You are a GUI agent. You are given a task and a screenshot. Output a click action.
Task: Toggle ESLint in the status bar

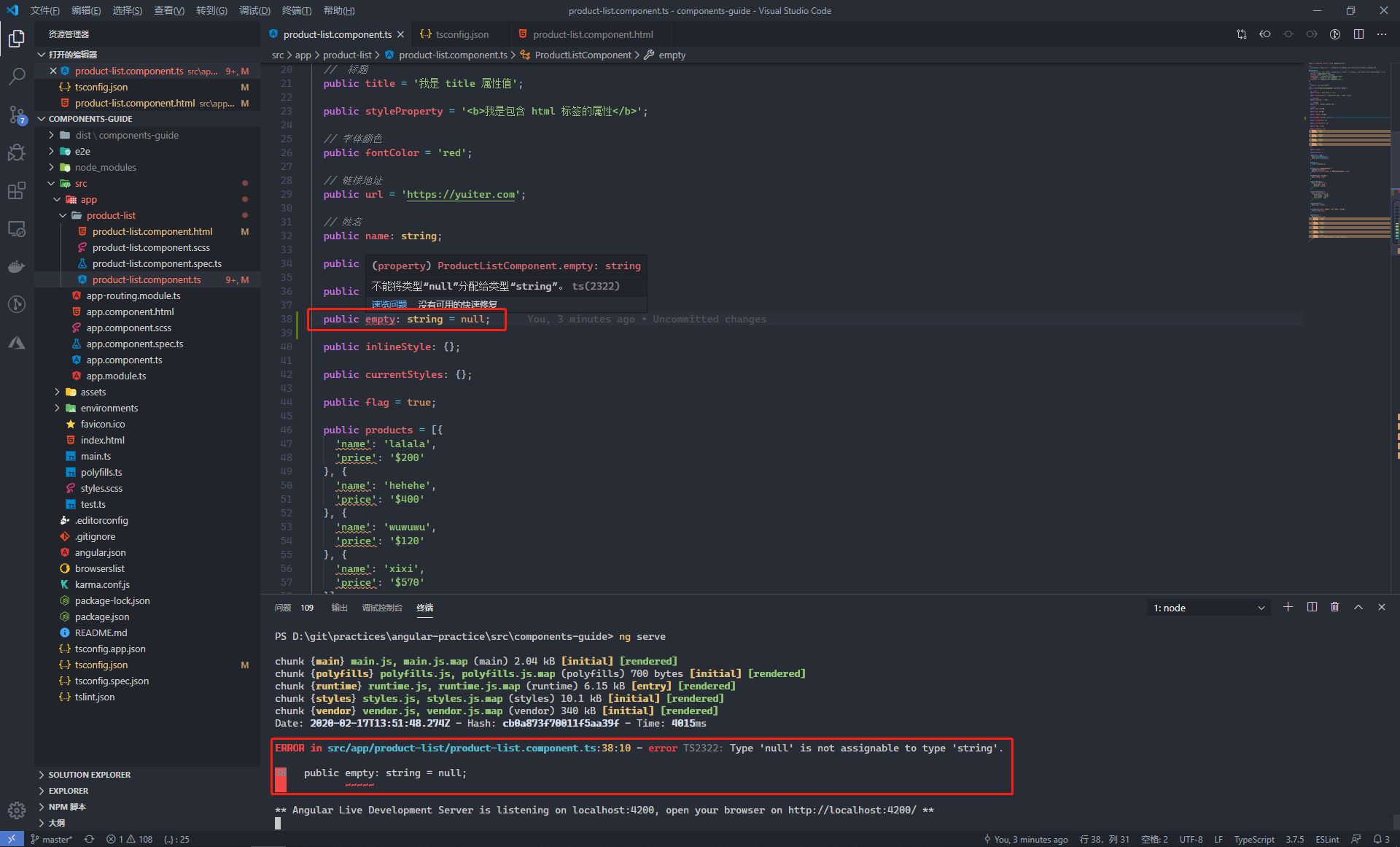[x=1326, y=839]
